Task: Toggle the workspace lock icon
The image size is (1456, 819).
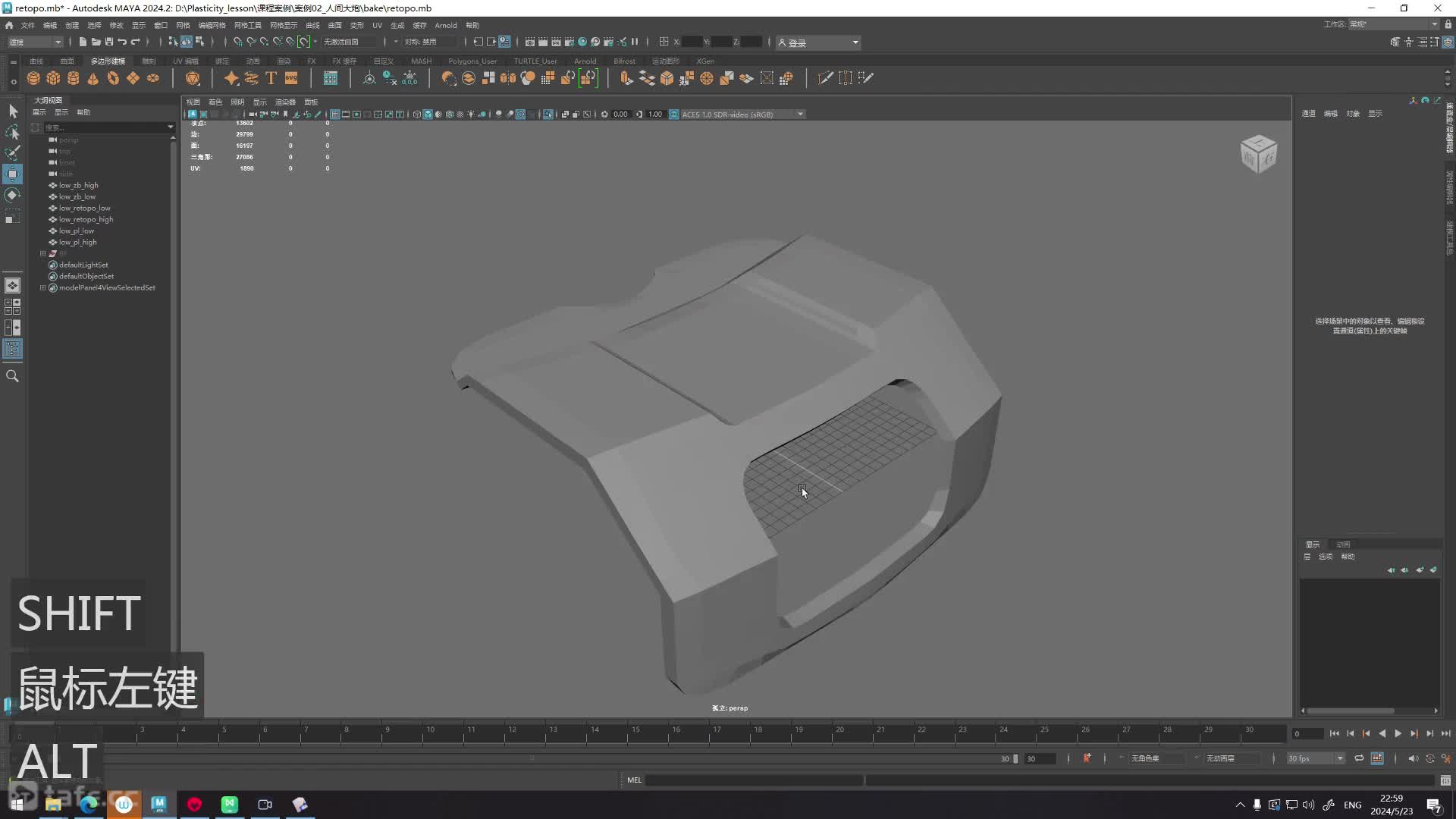Action: [x=1448, y=24]
